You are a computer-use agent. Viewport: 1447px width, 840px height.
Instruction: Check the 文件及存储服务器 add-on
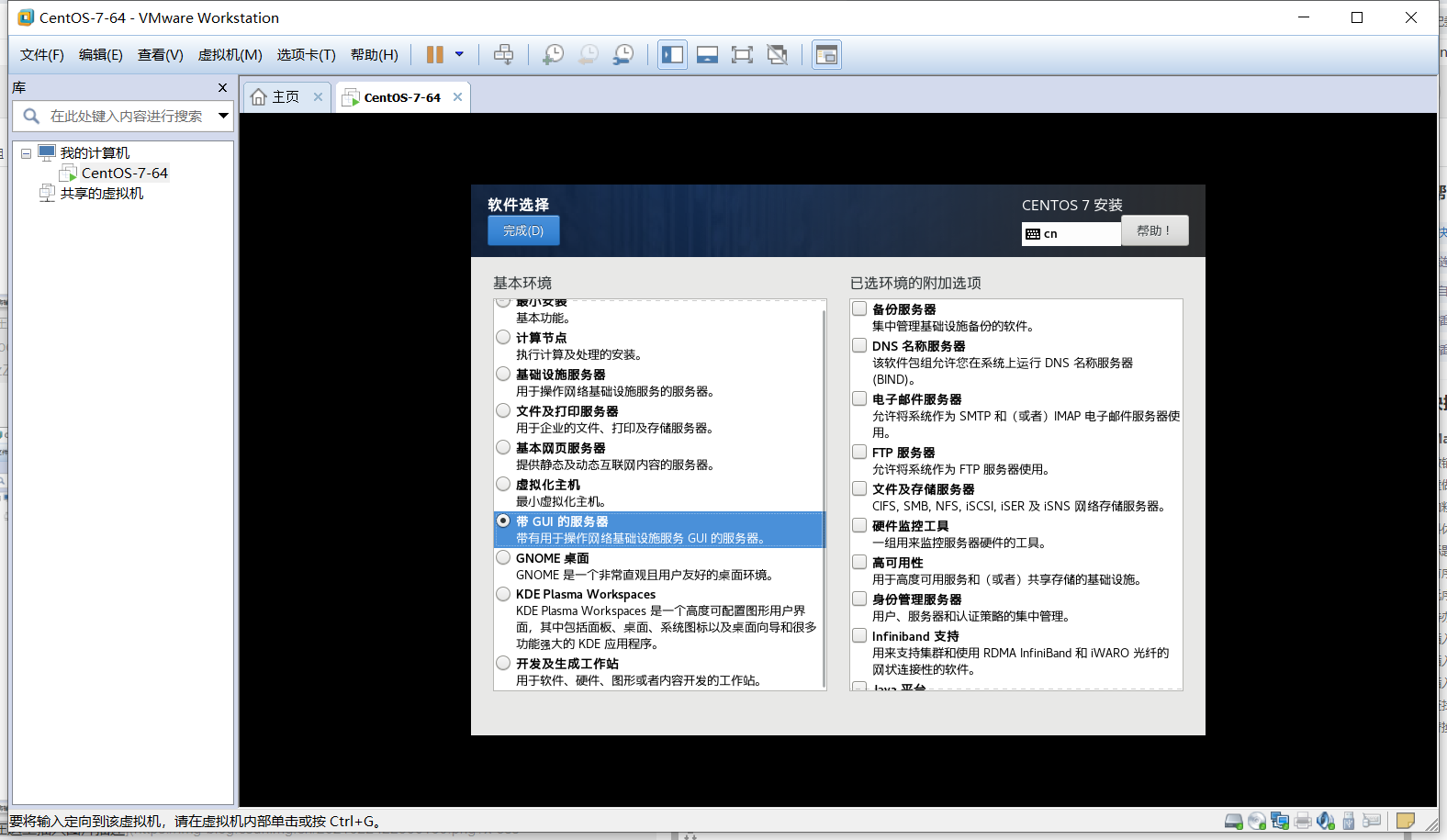coord(859,488)
